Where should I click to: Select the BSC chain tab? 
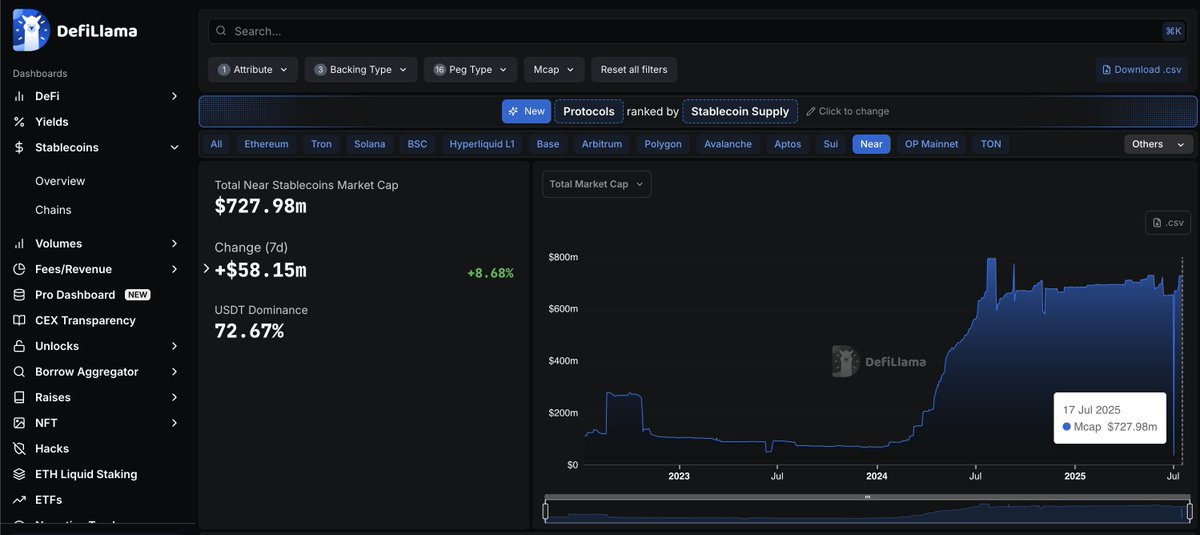click(x=417, y=144)
